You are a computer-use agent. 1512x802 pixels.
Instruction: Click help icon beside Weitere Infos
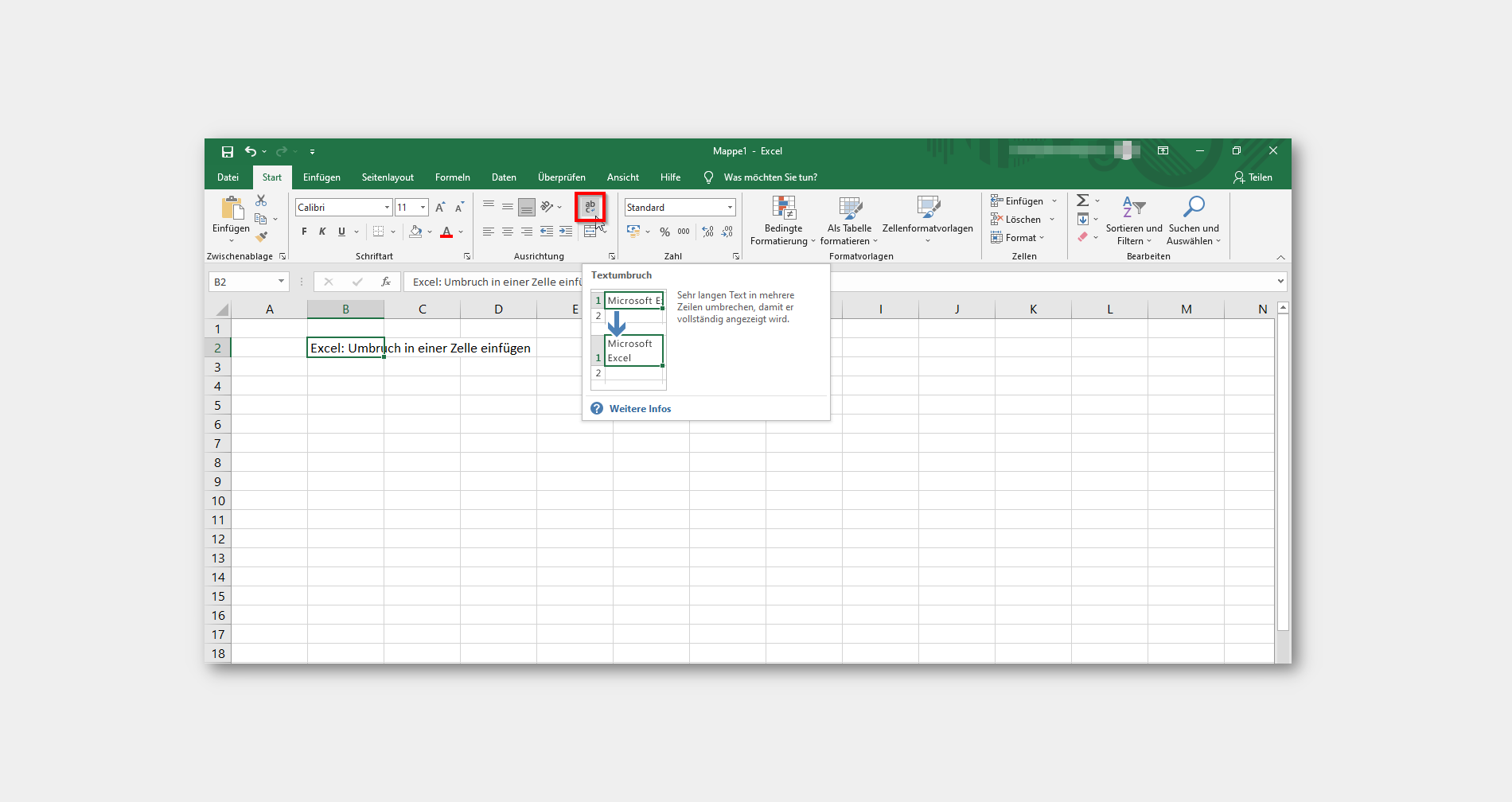(x=597, y=408)
